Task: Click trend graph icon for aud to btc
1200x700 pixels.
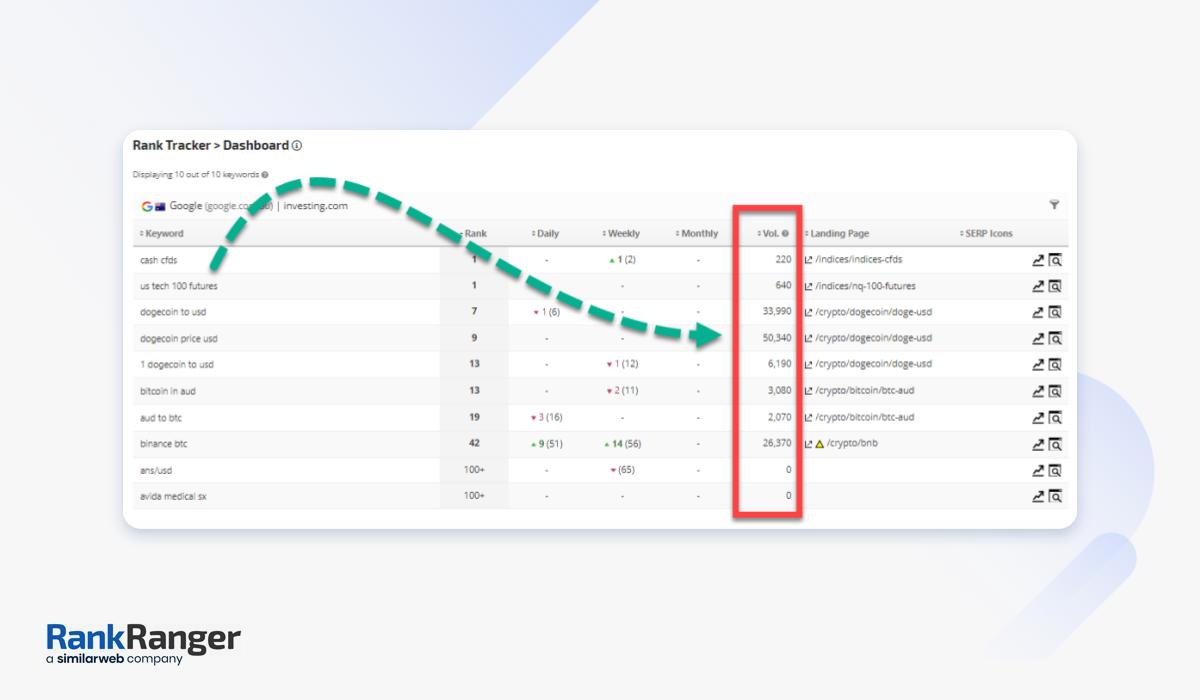Action: click(1038, 418)
